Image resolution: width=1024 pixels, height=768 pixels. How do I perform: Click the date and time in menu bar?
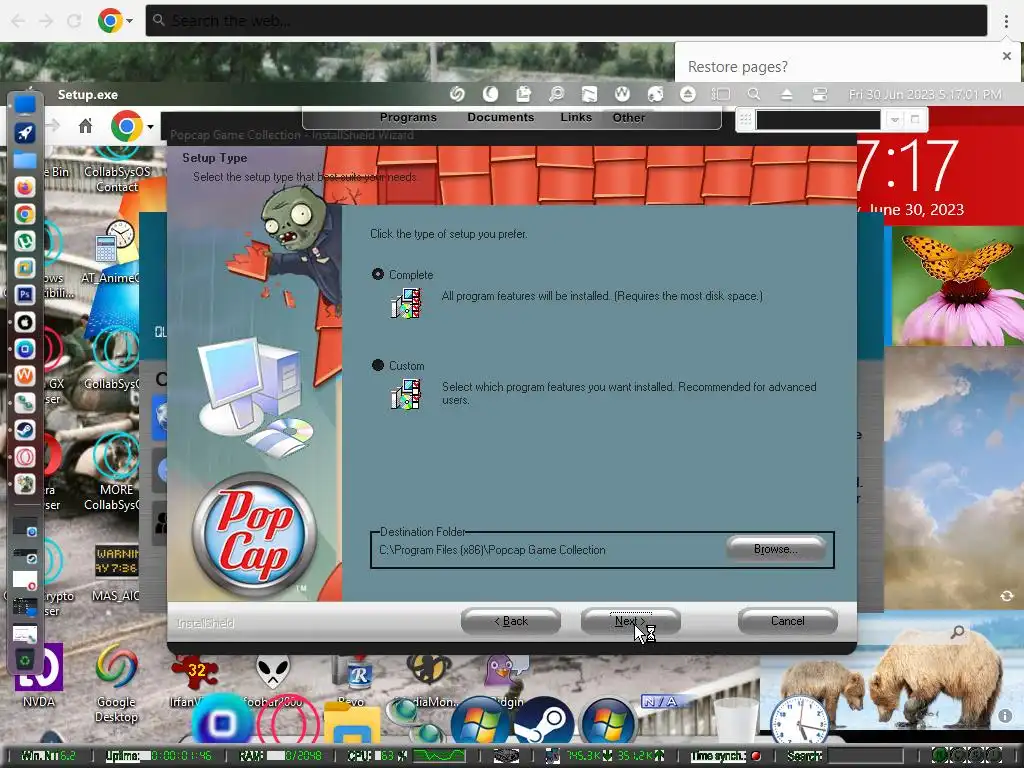click(925, 95)
